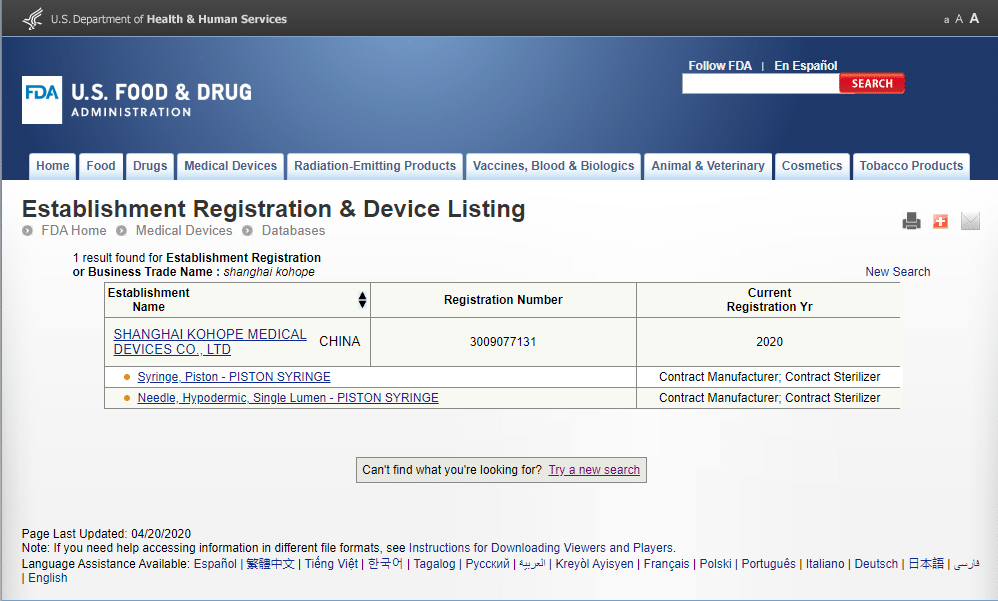Image resolution: width=998 pixels, height=601 pixels.
Task: Select 日本語 language assistance
Action: (x=926, y=564)
